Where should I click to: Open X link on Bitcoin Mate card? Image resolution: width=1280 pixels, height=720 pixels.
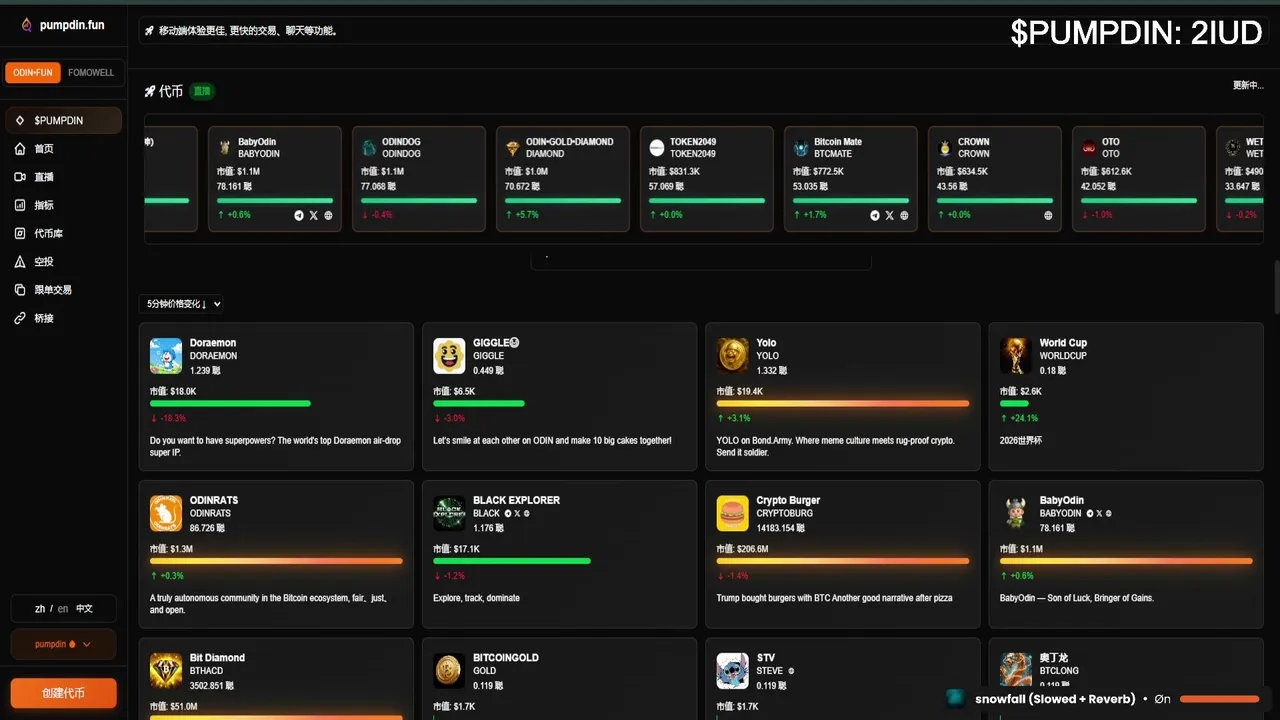click(889, 215)
